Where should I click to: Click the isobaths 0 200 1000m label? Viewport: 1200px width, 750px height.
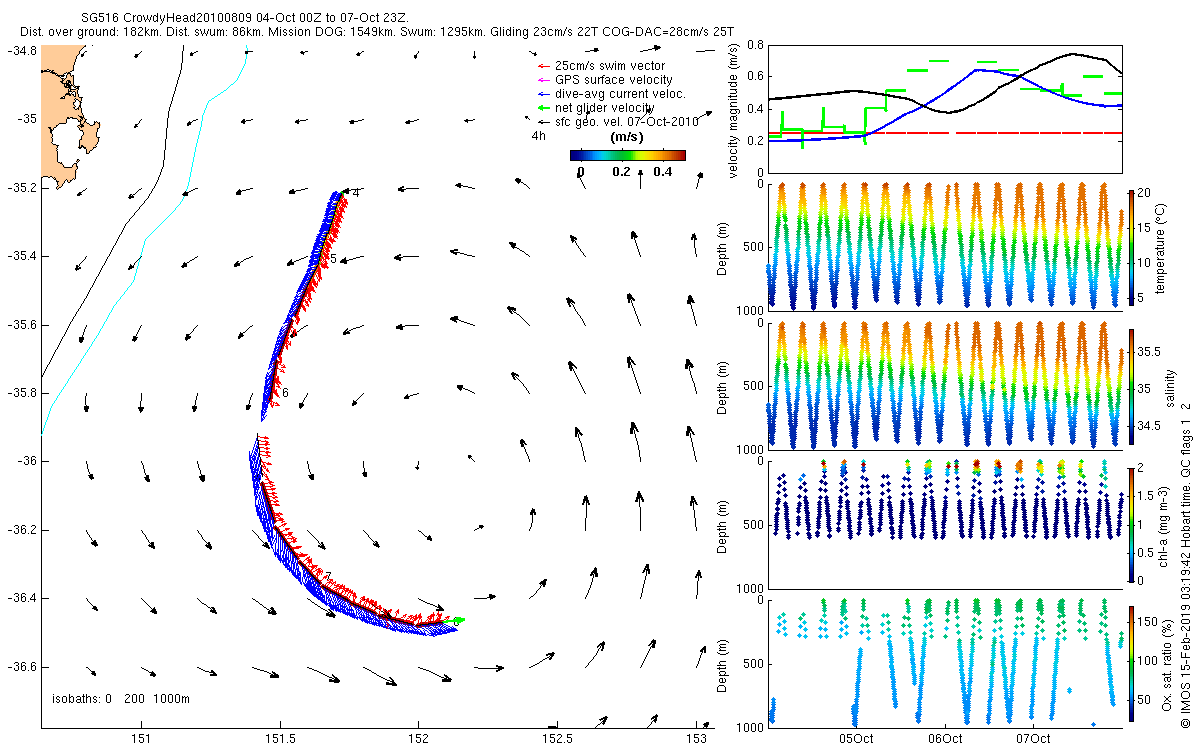(x=120, y=698)
